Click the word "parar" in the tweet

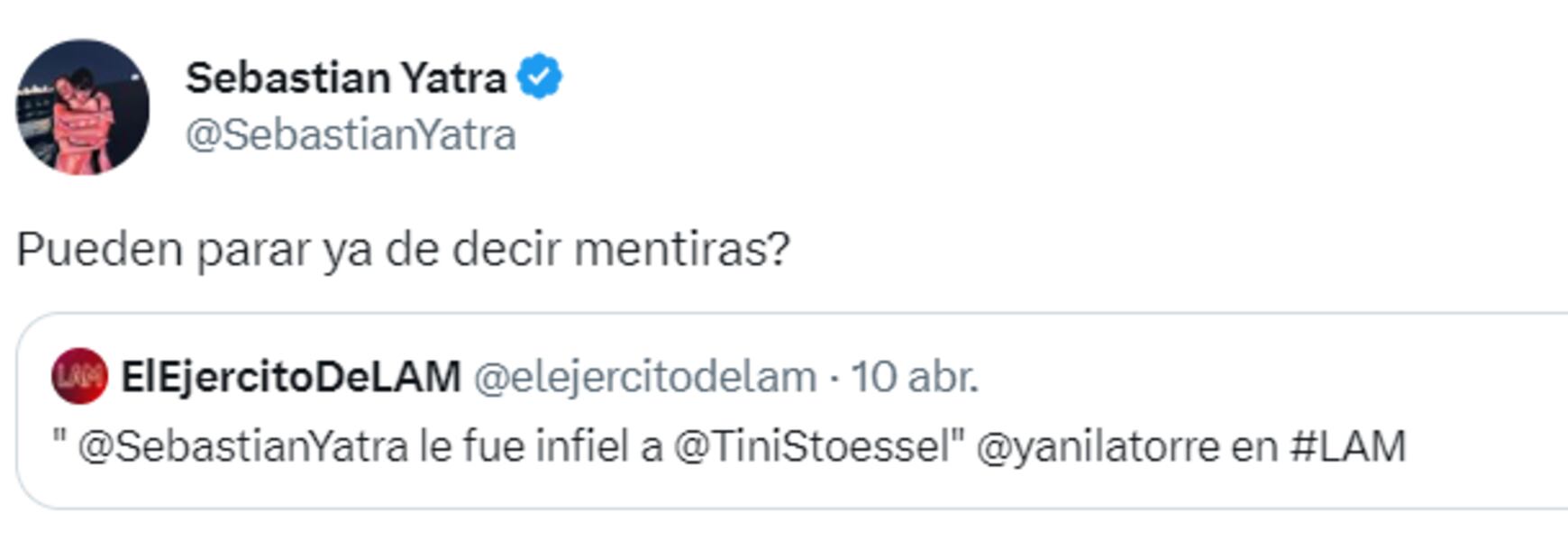coord(253,249)
